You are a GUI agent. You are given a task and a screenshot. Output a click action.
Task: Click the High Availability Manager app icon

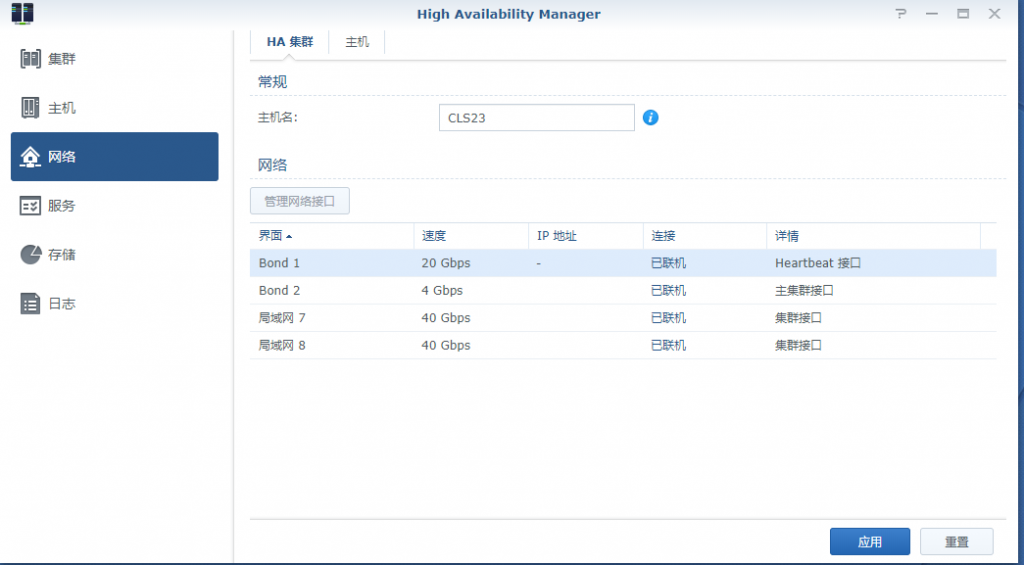click(22, 14)
